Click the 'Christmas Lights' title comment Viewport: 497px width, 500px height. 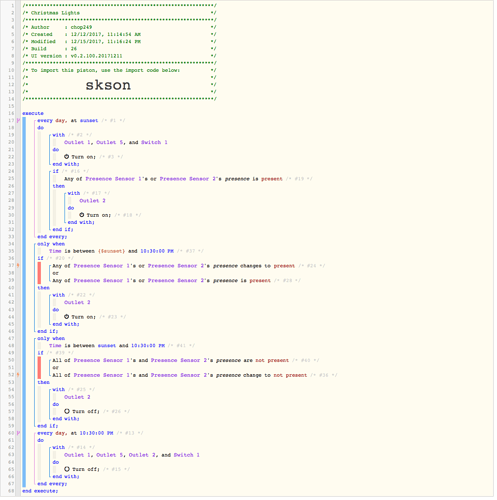click(55, 13)
